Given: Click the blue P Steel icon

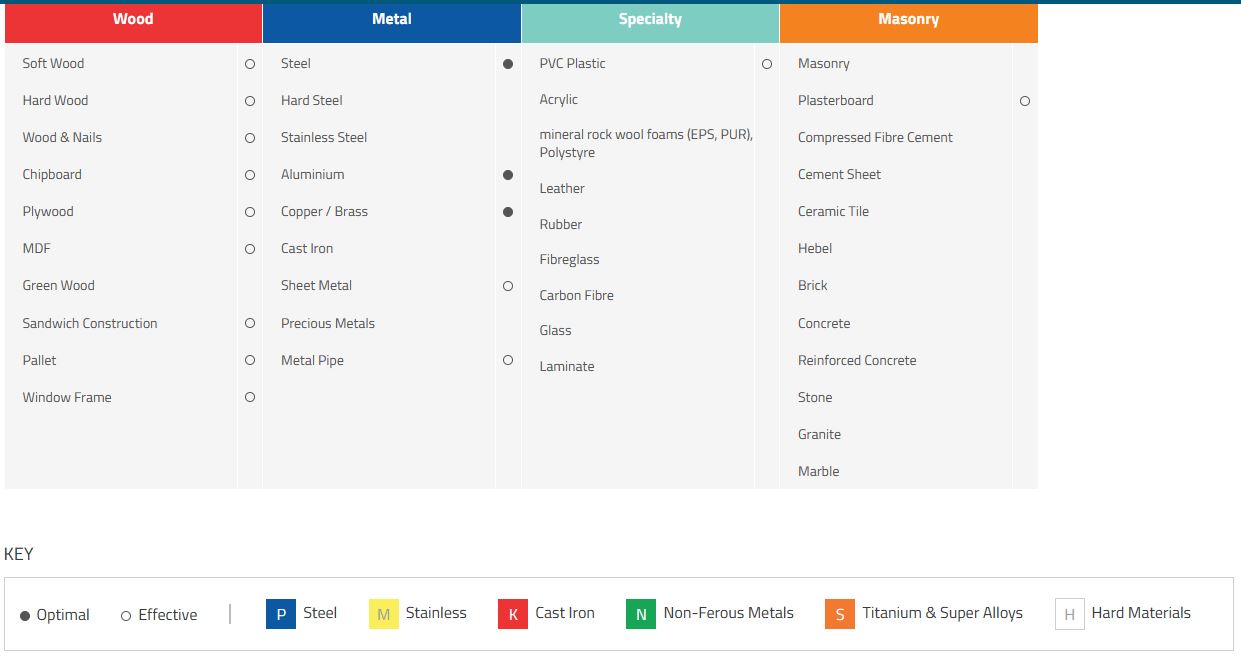Looking at the screenshot, I should tap(281, 614).
